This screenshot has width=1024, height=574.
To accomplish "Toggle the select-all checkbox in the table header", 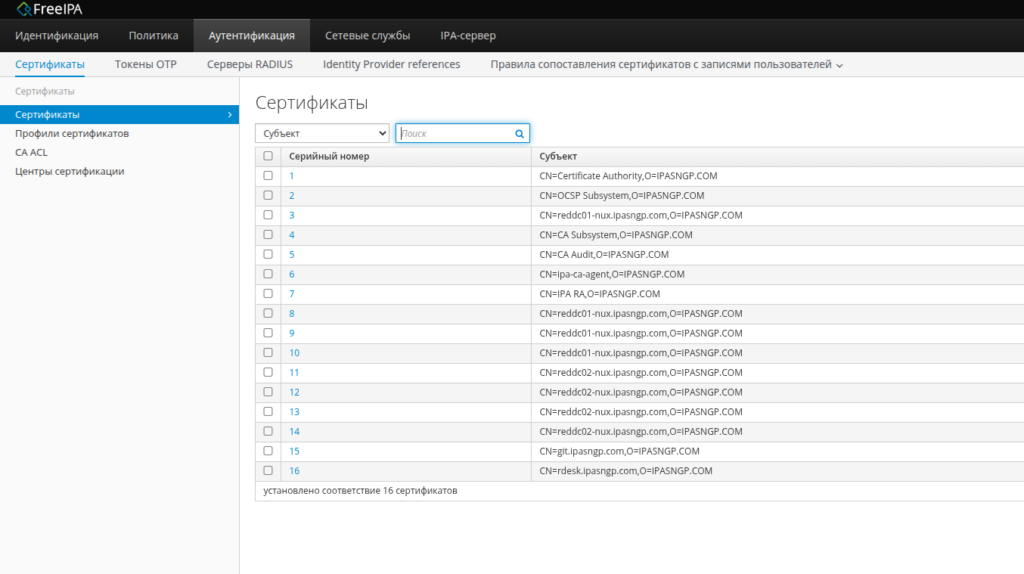I will coord(268,156).
